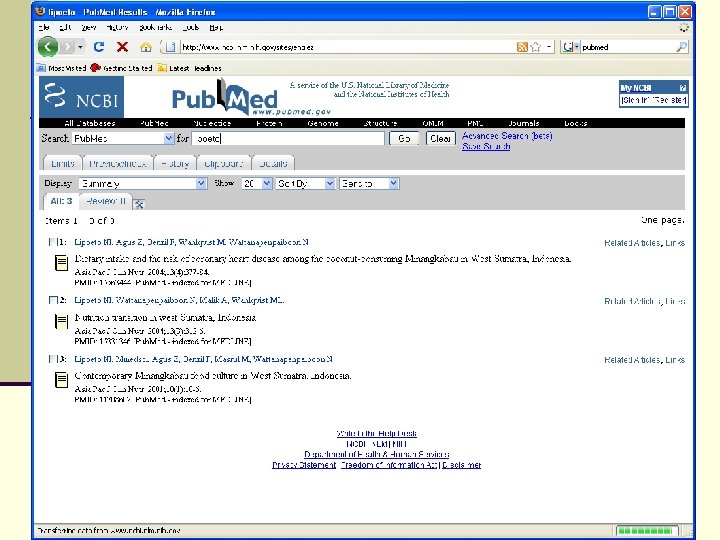Click the green Back navigation button
This screenshot has width=720, height=540.
click(x=48, y=47)
